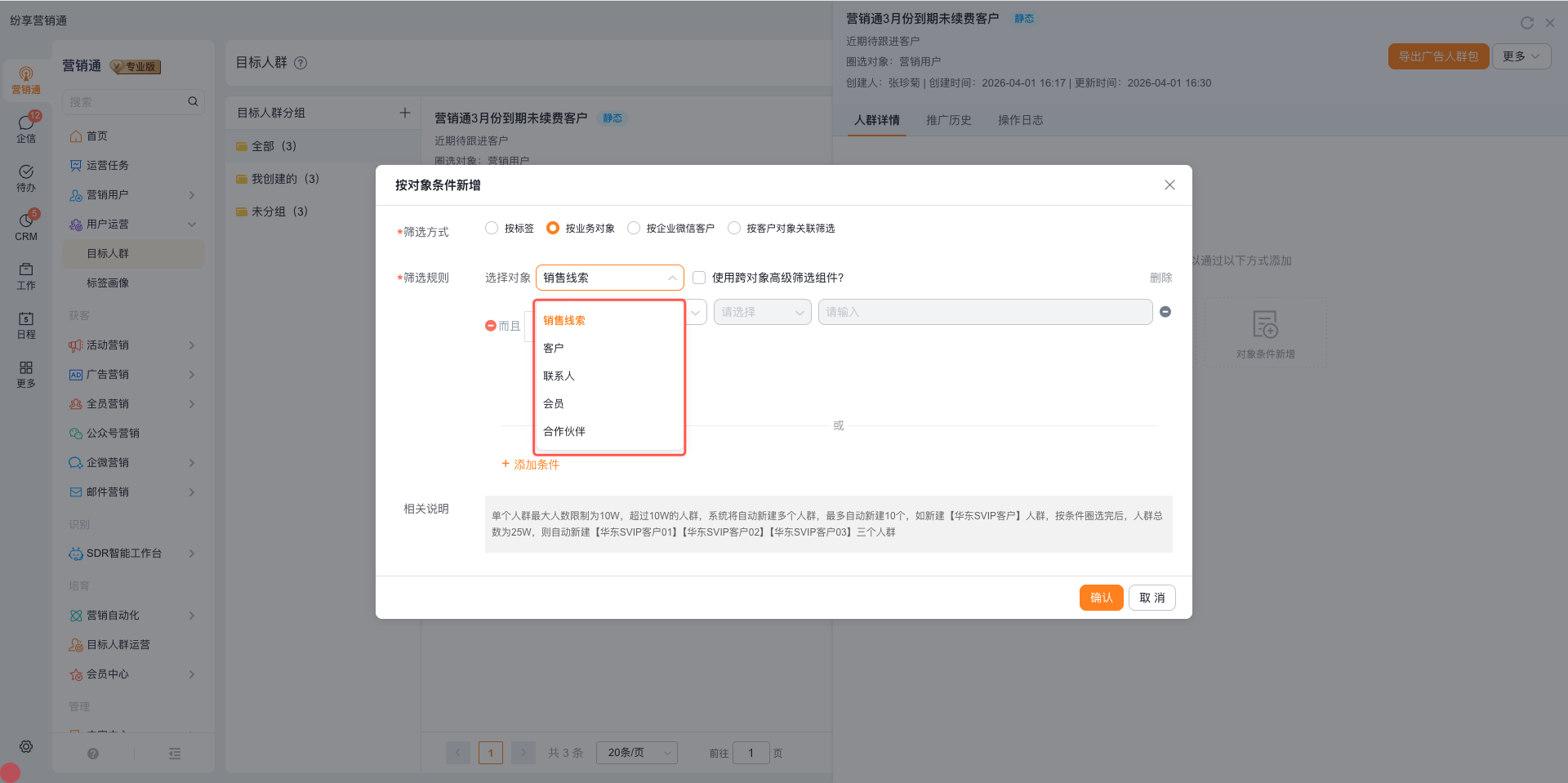
Task: Click the 添加条件 link
Action: [531, 465]
